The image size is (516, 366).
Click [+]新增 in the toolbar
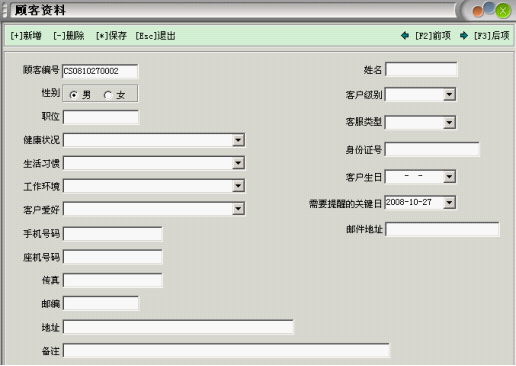coord(26,35)
